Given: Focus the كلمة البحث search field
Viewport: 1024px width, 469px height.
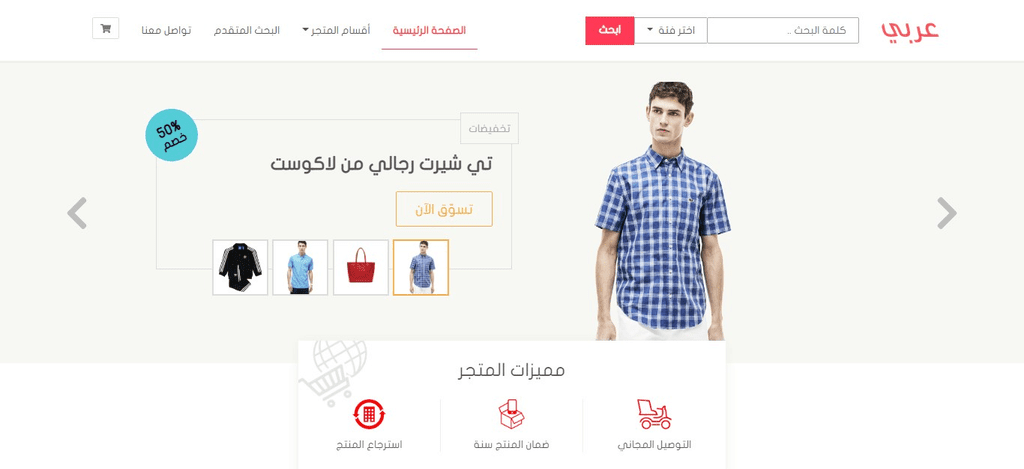Looking at the screenshot, I should (783, 31).
